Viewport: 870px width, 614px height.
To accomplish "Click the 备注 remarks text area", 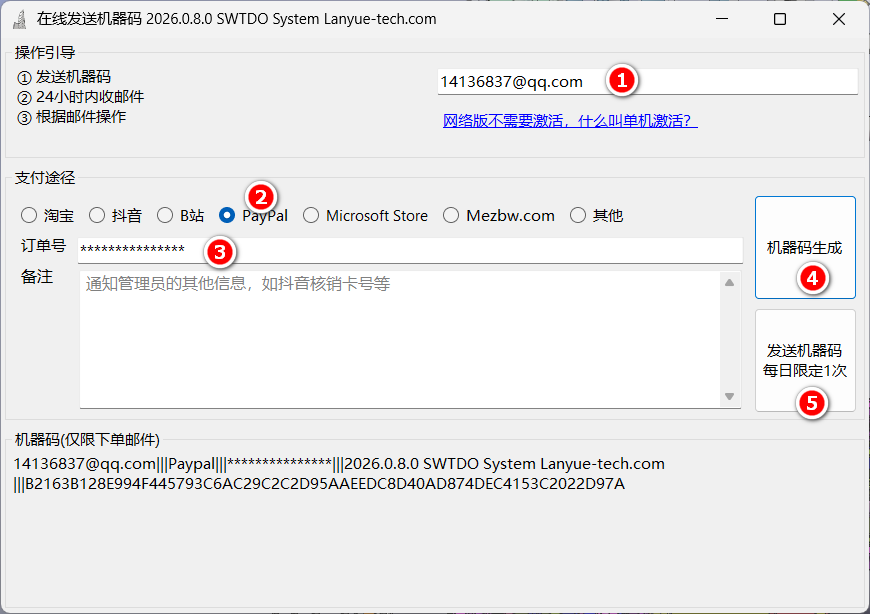I will pos(400,340).
